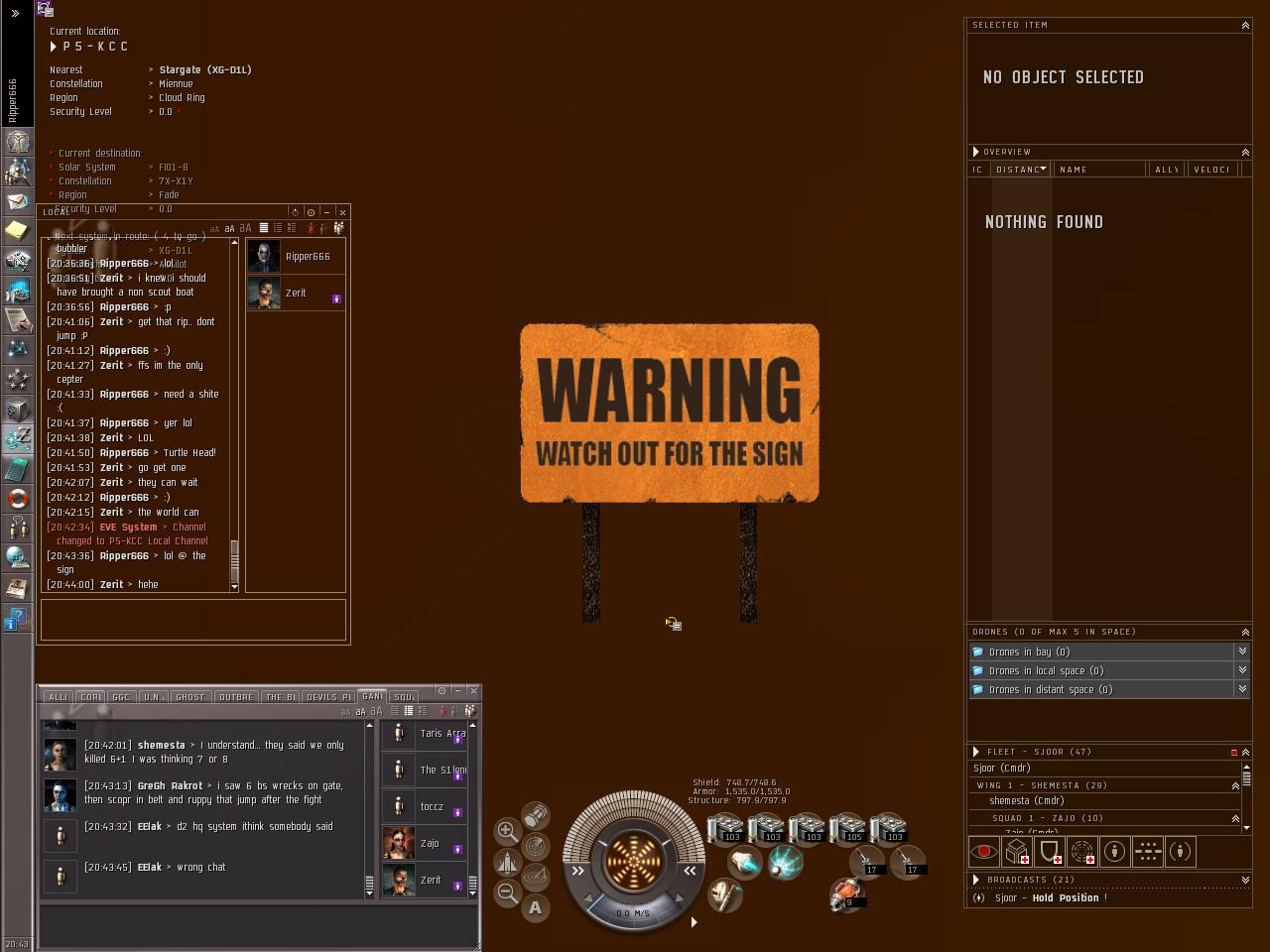Click the sidebar icon with four stars
Screen dimensions: 1270x952
pyautogui.click(x=17, y=379)
